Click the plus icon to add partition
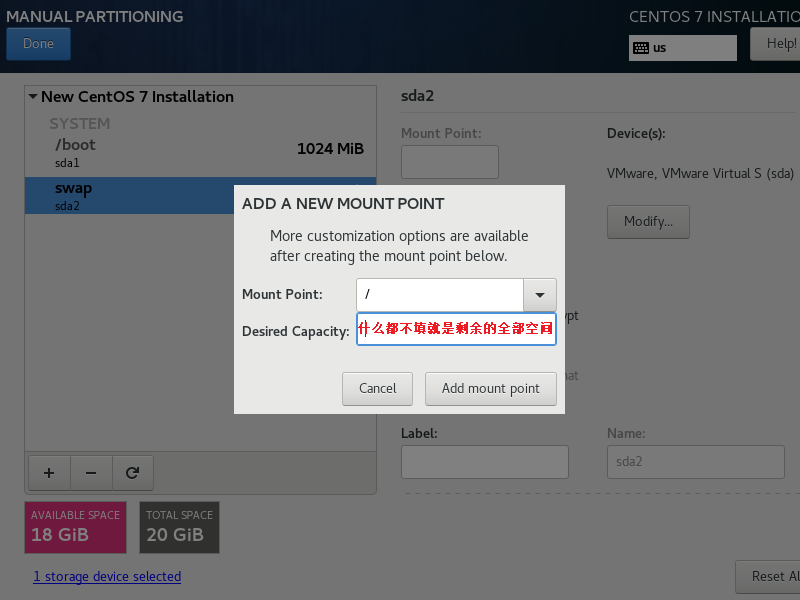 pos(48,473)
